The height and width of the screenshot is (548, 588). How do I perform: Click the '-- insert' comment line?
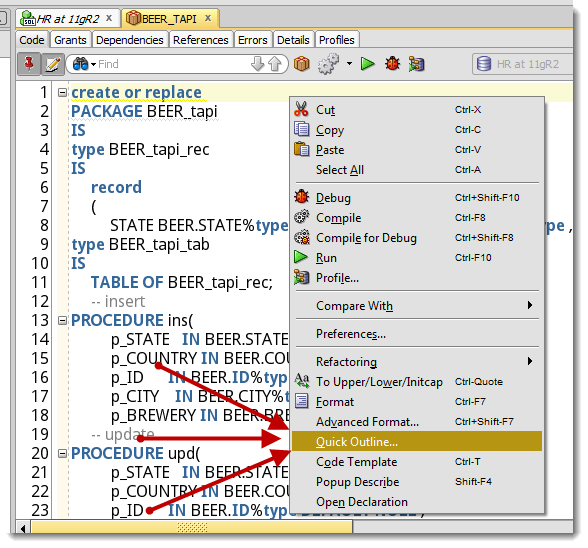(118, 301)
